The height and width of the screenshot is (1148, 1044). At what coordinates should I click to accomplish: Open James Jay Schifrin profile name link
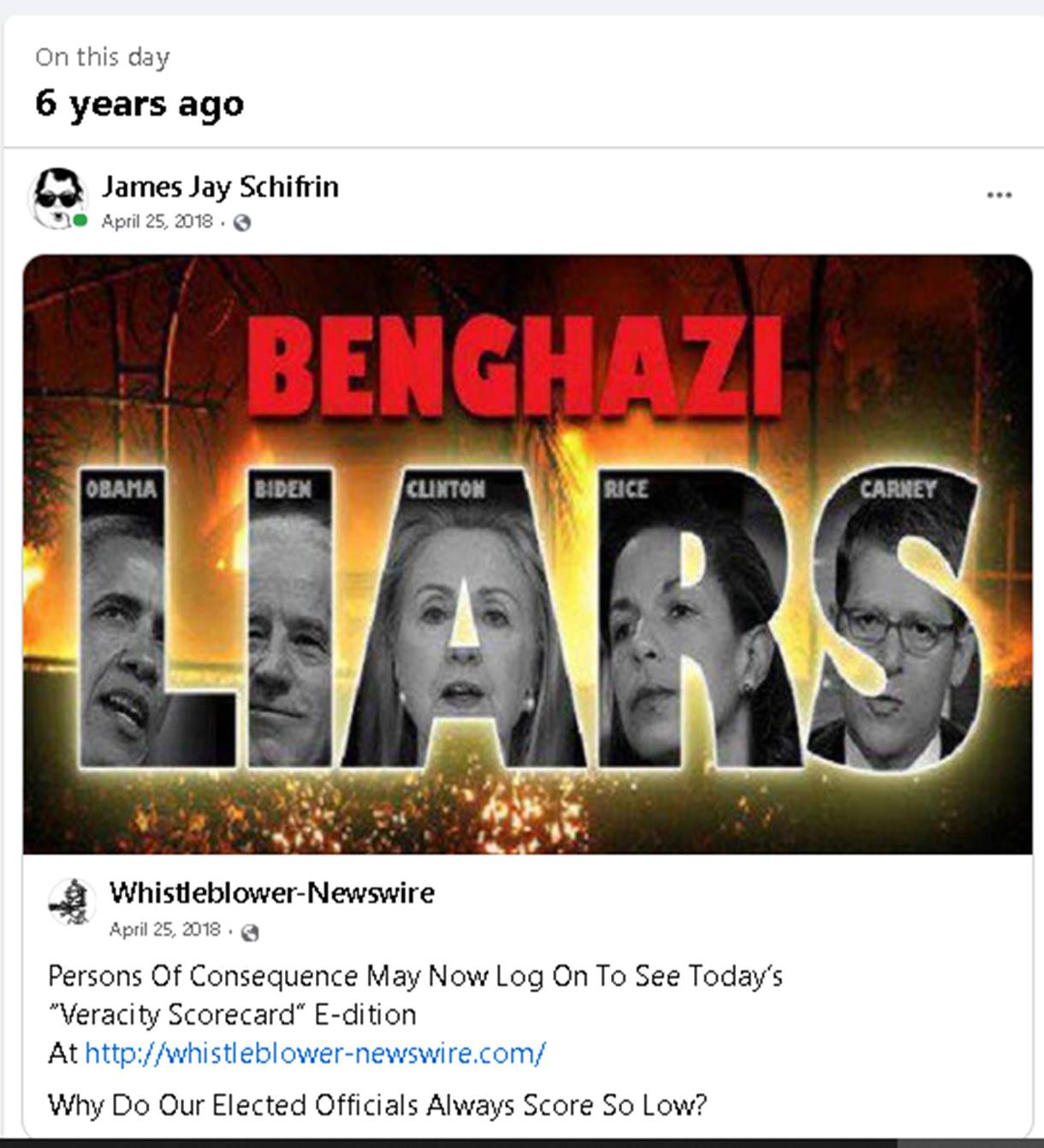[220, 186]
